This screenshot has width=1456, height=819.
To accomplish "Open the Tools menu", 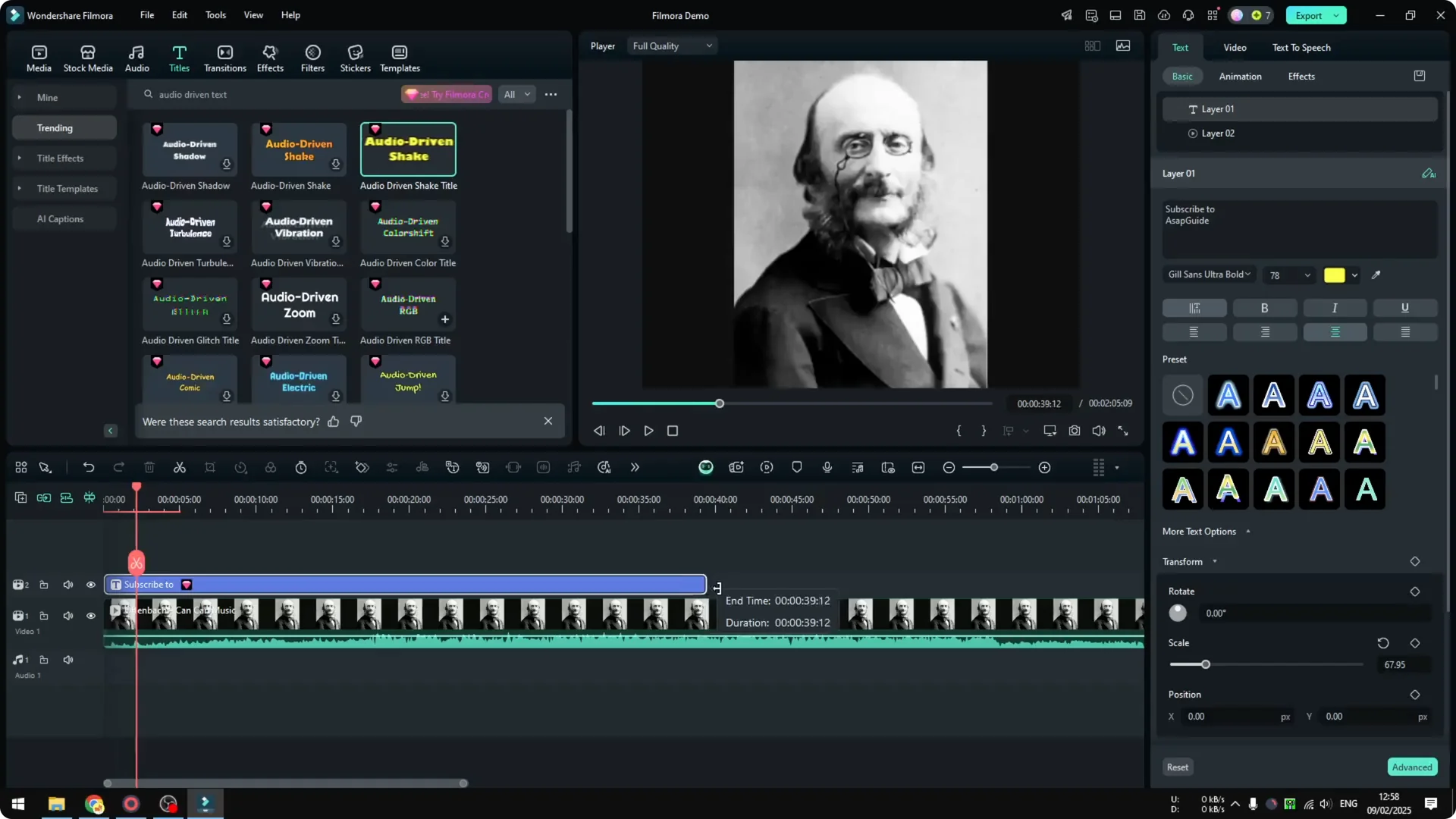I will (x=215, y=15).
